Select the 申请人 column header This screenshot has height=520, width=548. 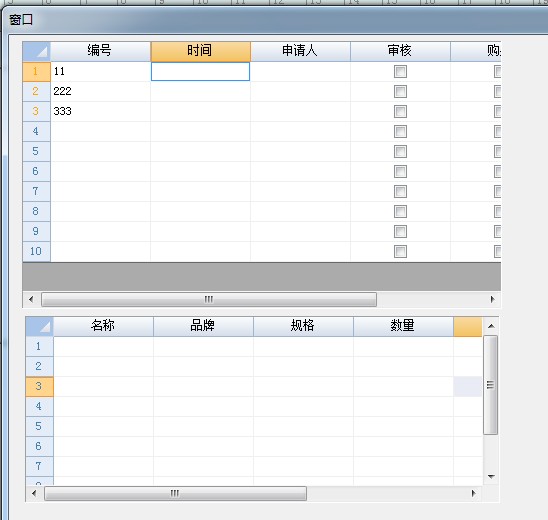click(301, 51)
